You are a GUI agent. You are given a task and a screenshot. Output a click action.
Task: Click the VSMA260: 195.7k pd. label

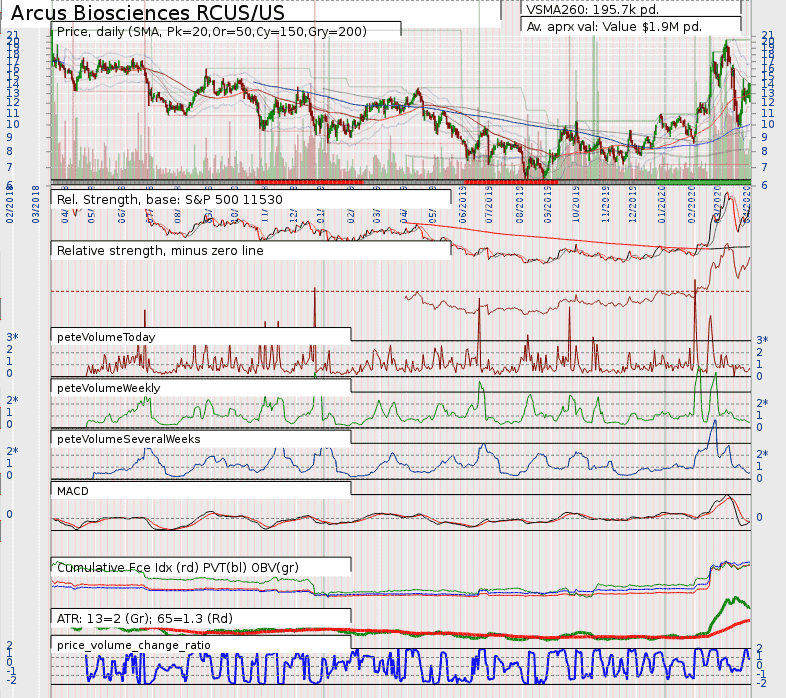pos(593,10)
